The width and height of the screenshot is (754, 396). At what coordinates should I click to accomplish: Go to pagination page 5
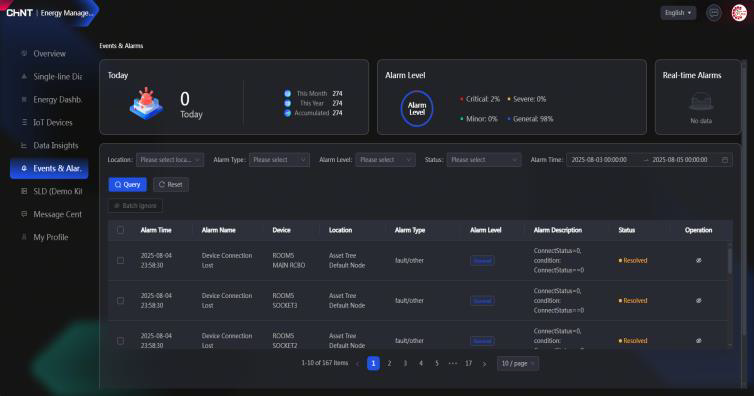point(437,363)
